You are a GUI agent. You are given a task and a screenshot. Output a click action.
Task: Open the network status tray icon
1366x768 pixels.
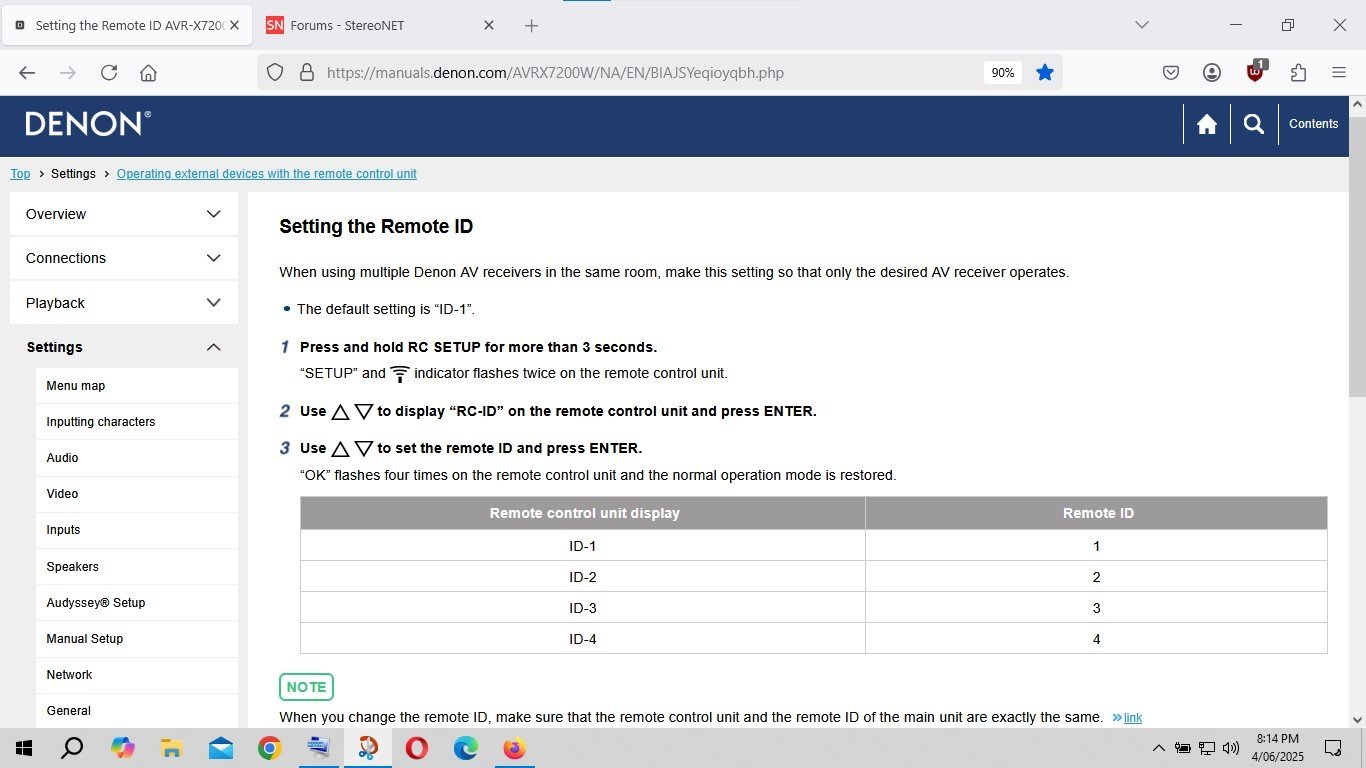(1207, 748)
